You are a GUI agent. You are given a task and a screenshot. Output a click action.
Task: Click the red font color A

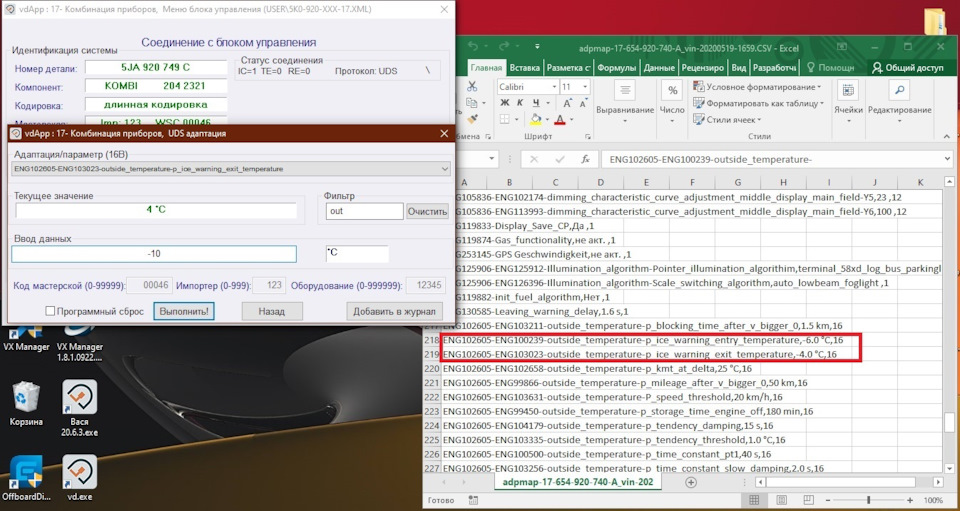coord(560,119)
